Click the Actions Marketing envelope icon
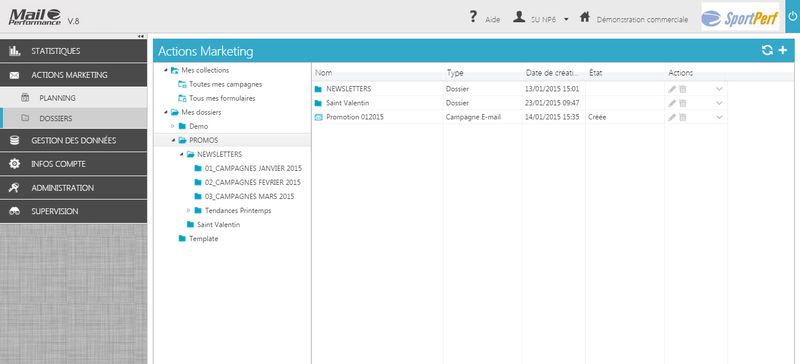This screenshot has height=364, width=800. tap(15, 75)
